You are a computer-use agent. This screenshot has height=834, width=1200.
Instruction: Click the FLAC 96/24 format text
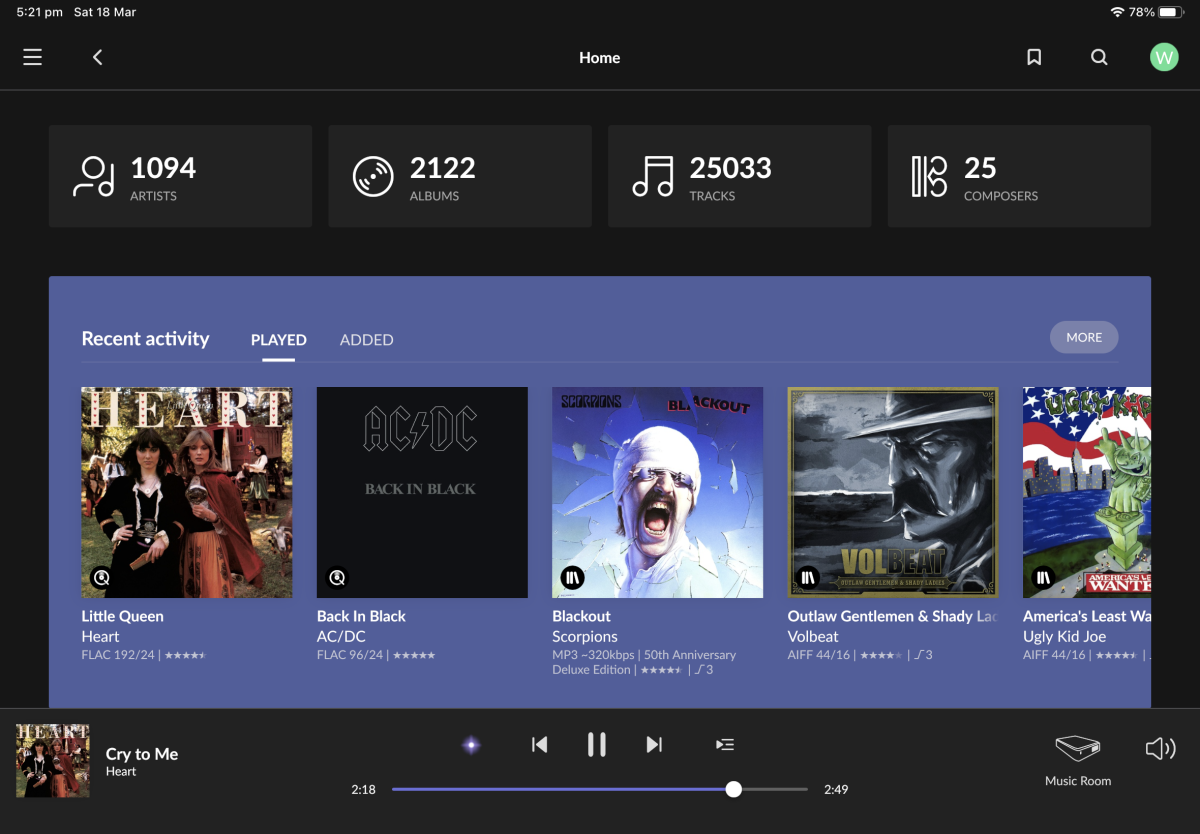click(x=350, y=655)
